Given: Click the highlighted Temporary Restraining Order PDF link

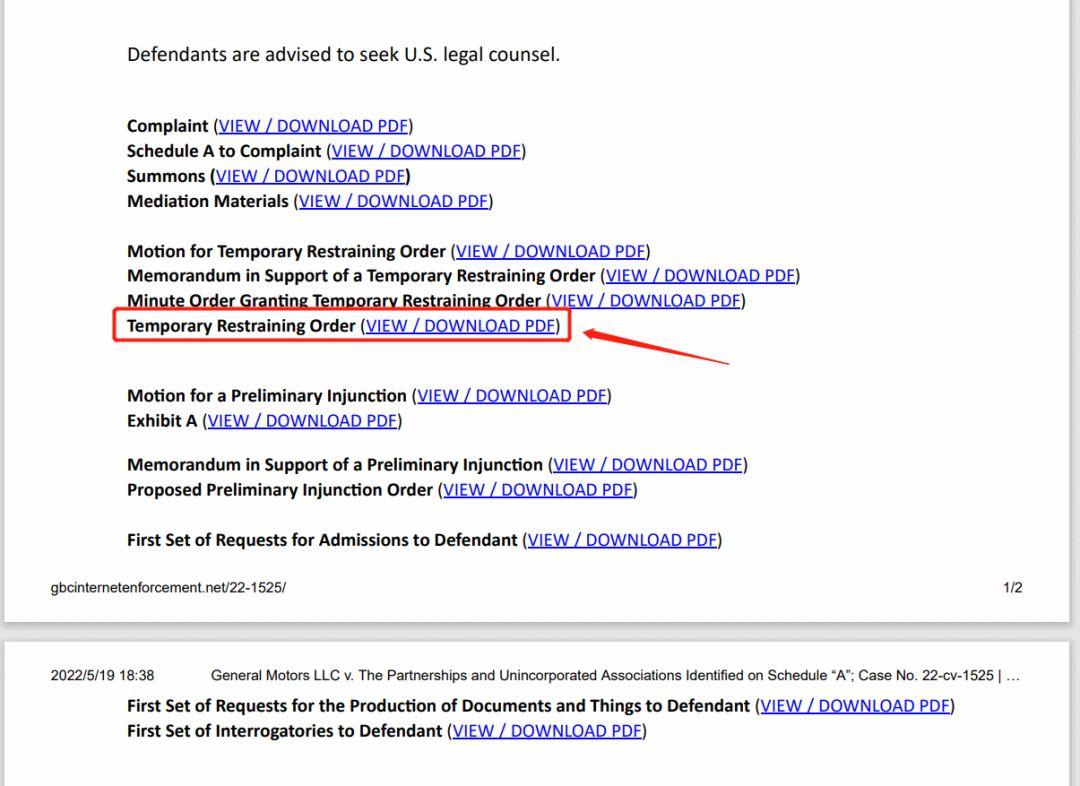Looking at the screenshot, I should 460,326.
